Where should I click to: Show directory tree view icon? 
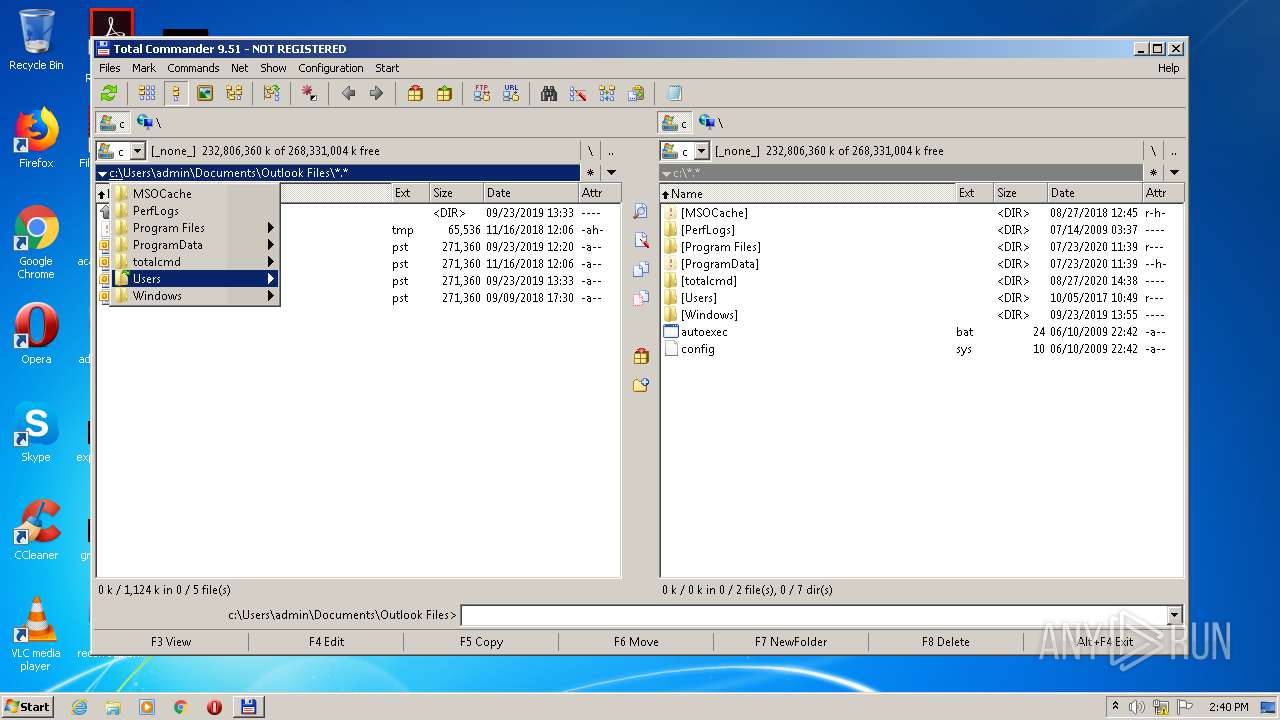[234, 93]
